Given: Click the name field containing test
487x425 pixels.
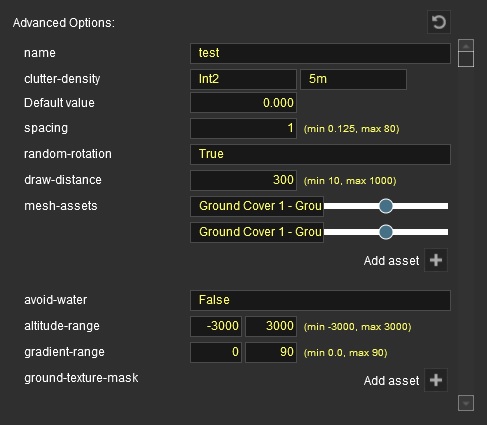Looking at the screenshot, I should tap(320, 53).
